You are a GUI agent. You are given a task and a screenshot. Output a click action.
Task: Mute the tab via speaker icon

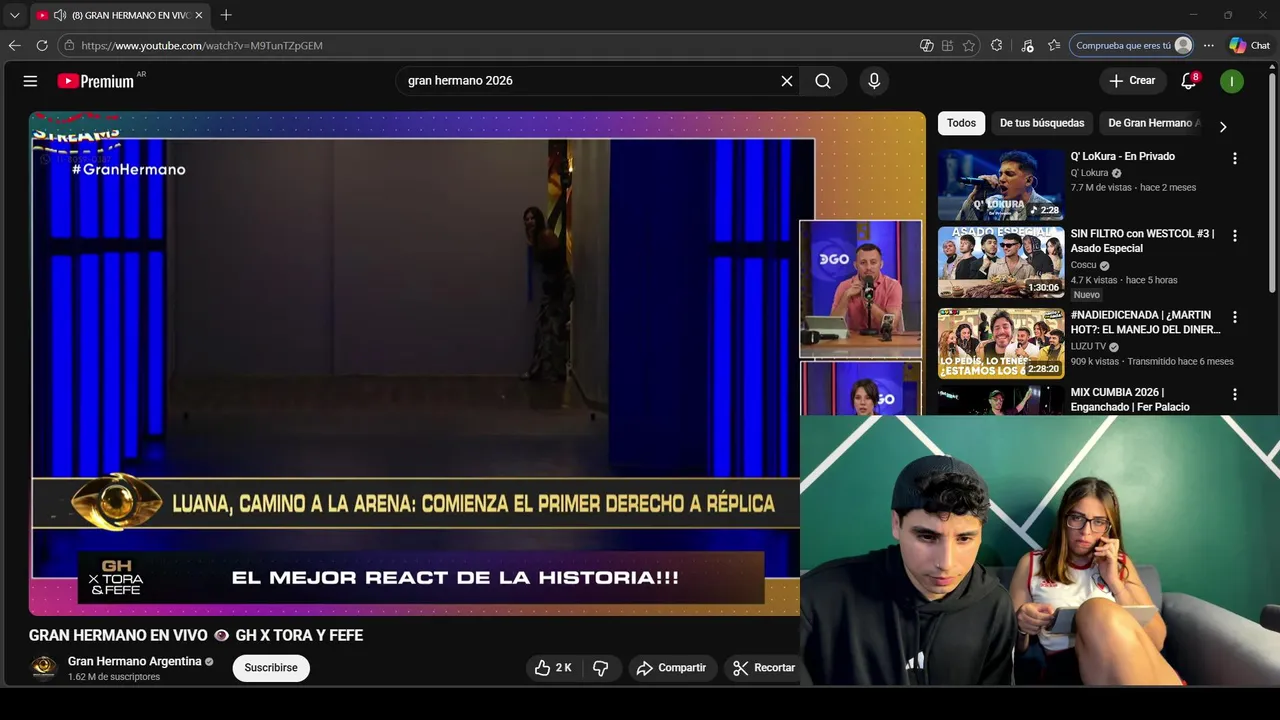click(60, 15)
